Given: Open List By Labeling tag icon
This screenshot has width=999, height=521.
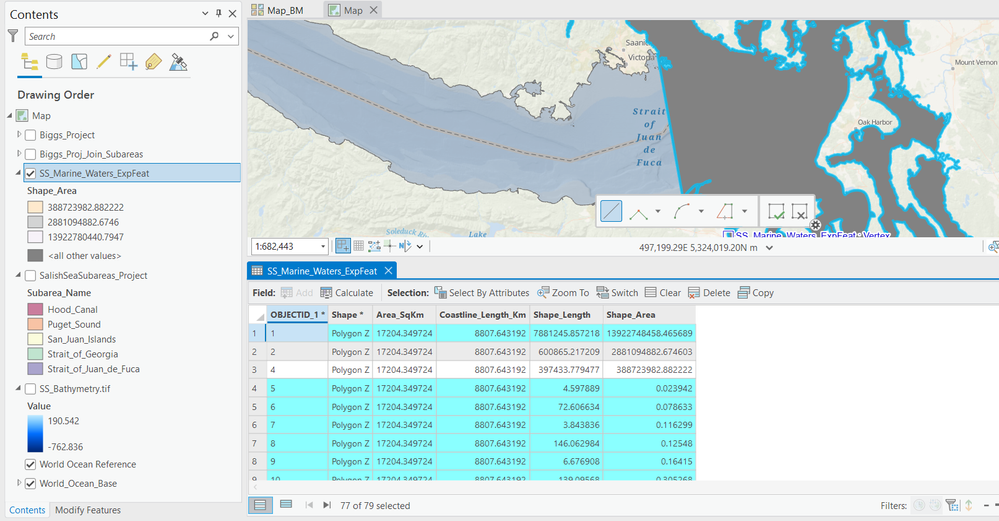Looking at the screenshot, I should [x=153, y=62].
